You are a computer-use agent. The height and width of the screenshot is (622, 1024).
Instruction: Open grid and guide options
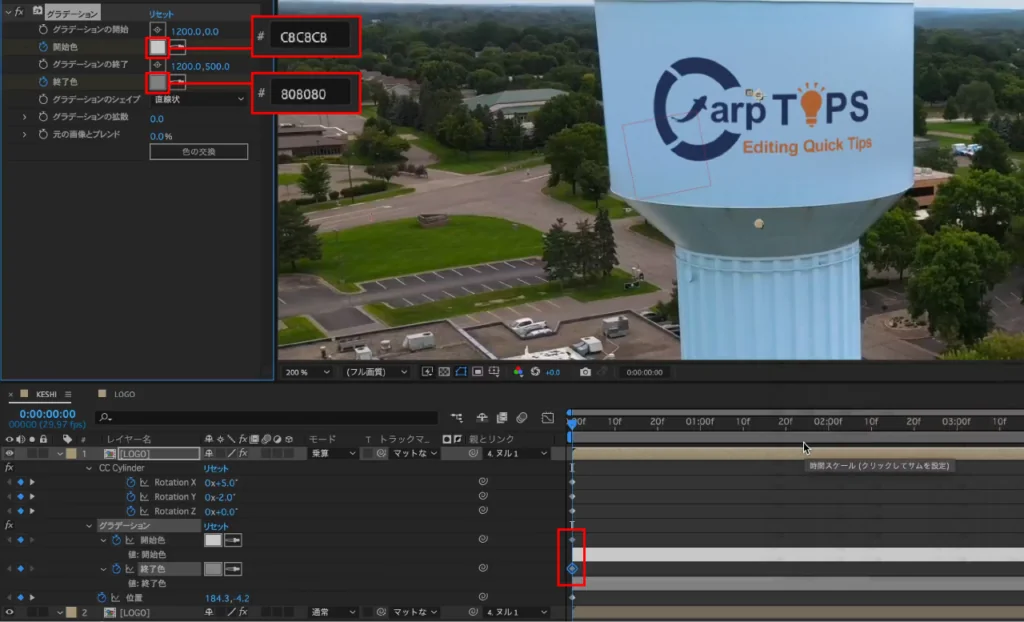click(x=494, y=372)
